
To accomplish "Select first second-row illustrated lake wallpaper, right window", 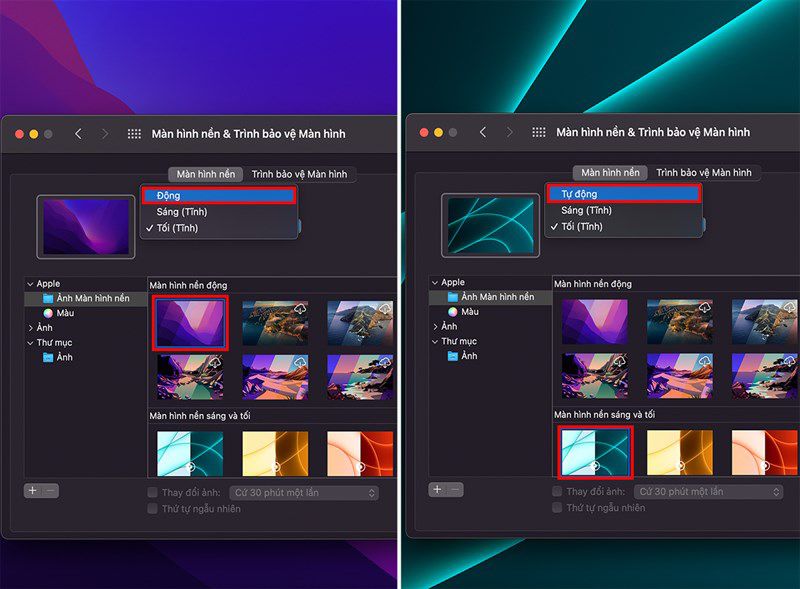I will tap(595, 376).
